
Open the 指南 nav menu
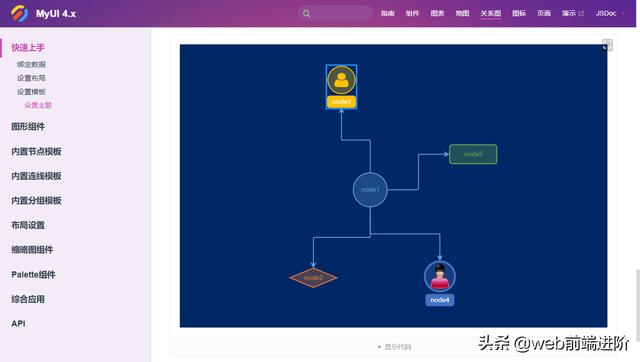pyautogui.click(x=387, y=13)
